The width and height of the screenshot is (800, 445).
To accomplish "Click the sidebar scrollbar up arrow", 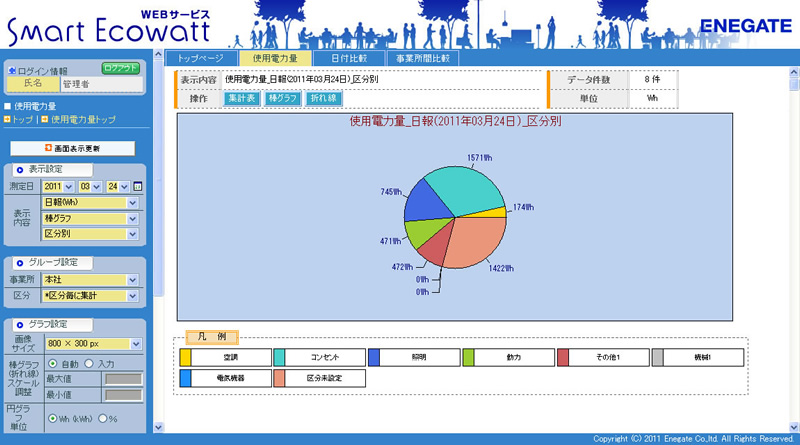I will point(158,55).
